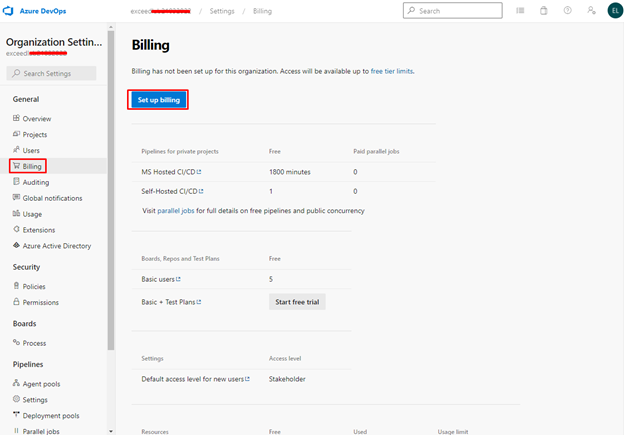The image size is (624, 435).
Task: Click the Extensions icon in sidebar
Action: point(16,230)
